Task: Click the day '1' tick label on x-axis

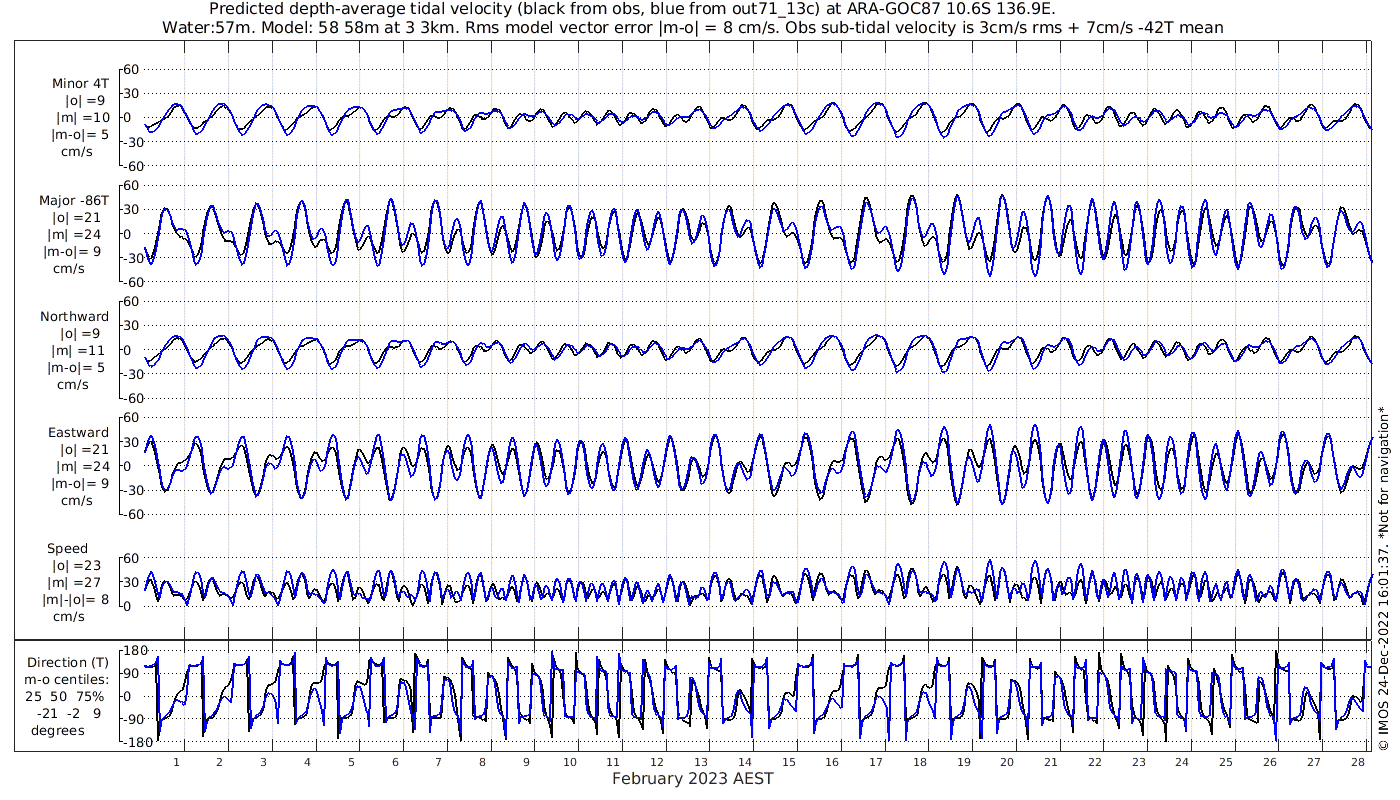Action: coord(176,762)
